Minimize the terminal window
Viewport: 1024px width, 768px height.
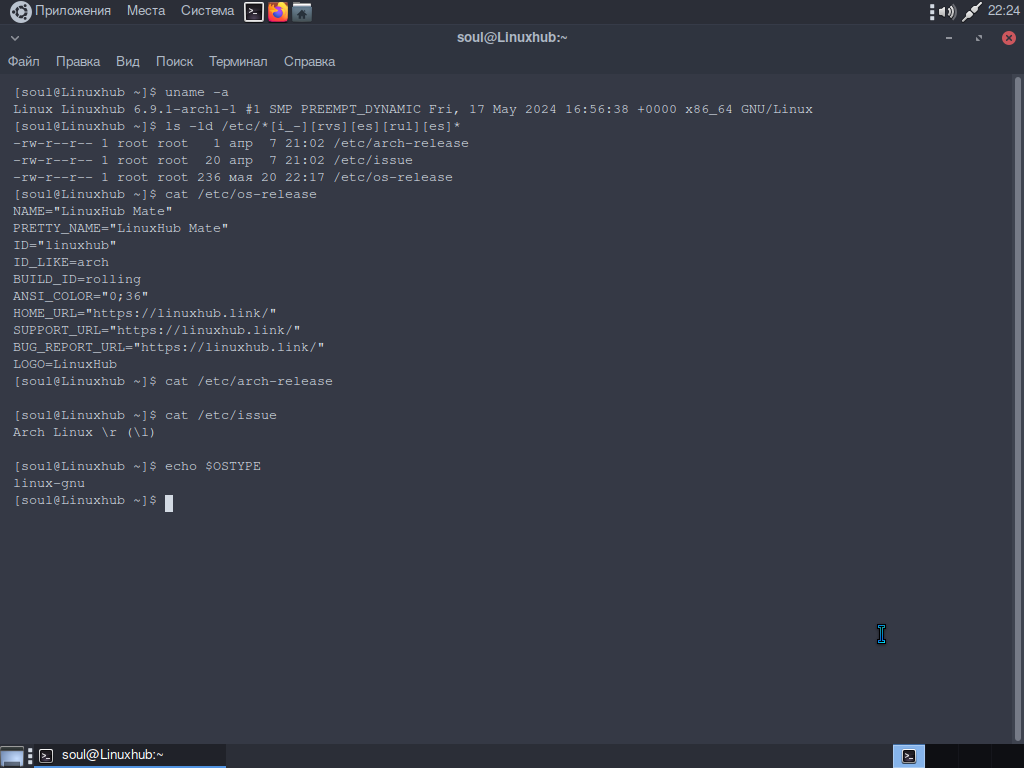tap(949, 38)
